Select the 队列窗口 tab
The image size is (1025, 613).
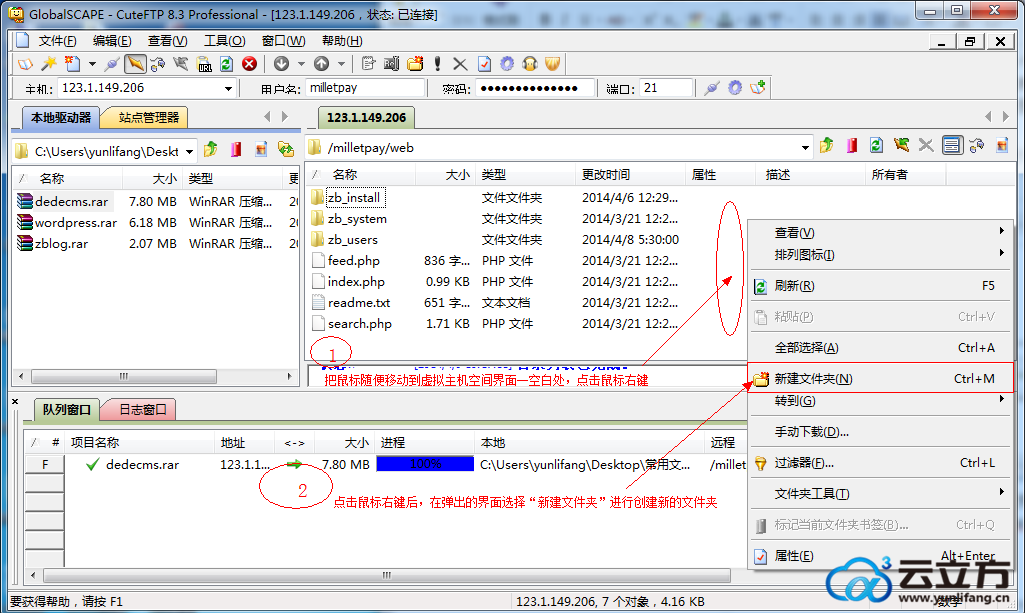pyautogui.click(x=66, y=410)
